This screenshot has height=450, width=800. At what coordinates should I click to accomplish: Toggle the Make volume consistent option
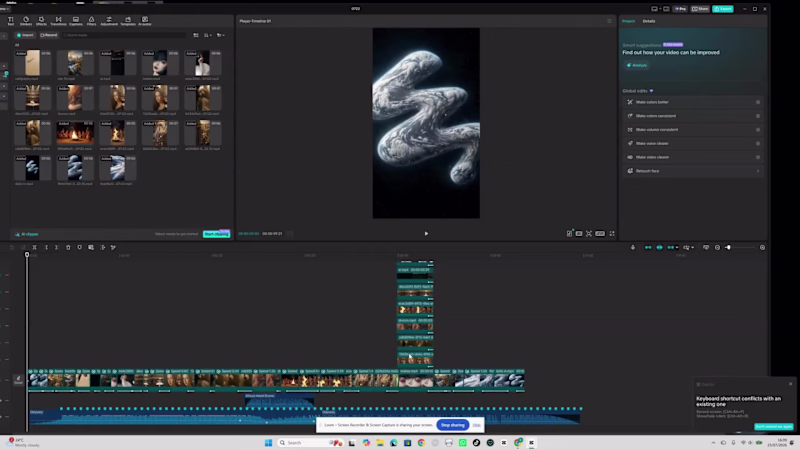pyautogui.click(x=758, y=130)
